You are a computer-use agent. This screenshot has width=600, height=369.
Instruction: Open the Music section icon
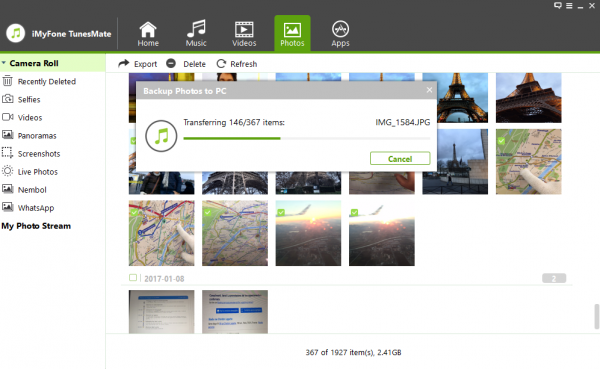[x=196, y=28]
